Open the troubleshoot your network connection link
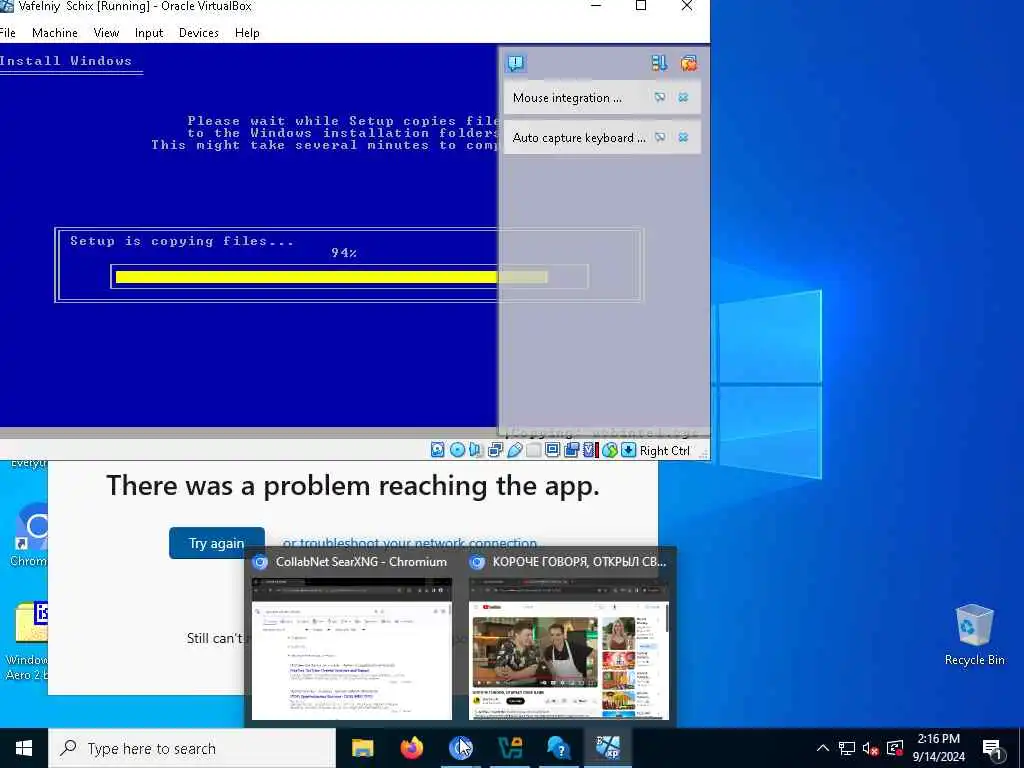This screenshot has width=1024, height=768. pos(409,543)
